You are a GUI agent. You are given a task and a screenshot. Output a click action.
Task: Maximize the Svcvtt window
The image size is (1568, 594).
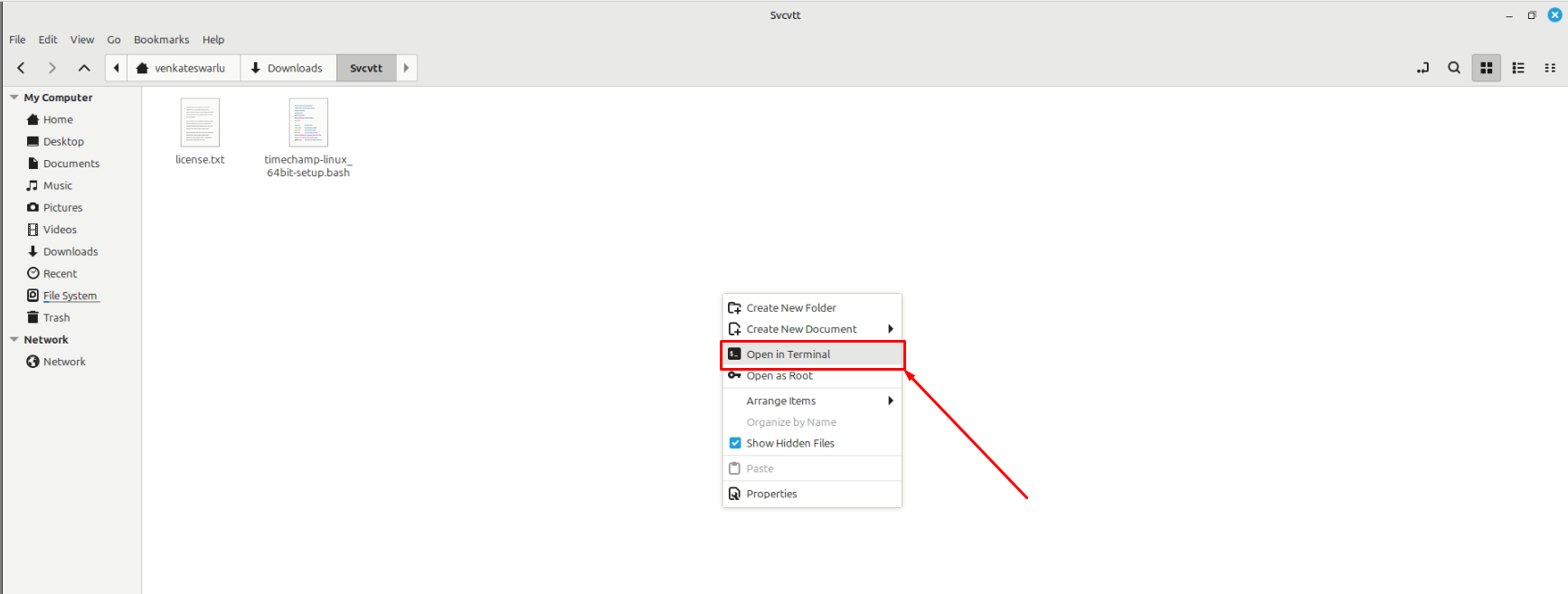click(1532, 15)
